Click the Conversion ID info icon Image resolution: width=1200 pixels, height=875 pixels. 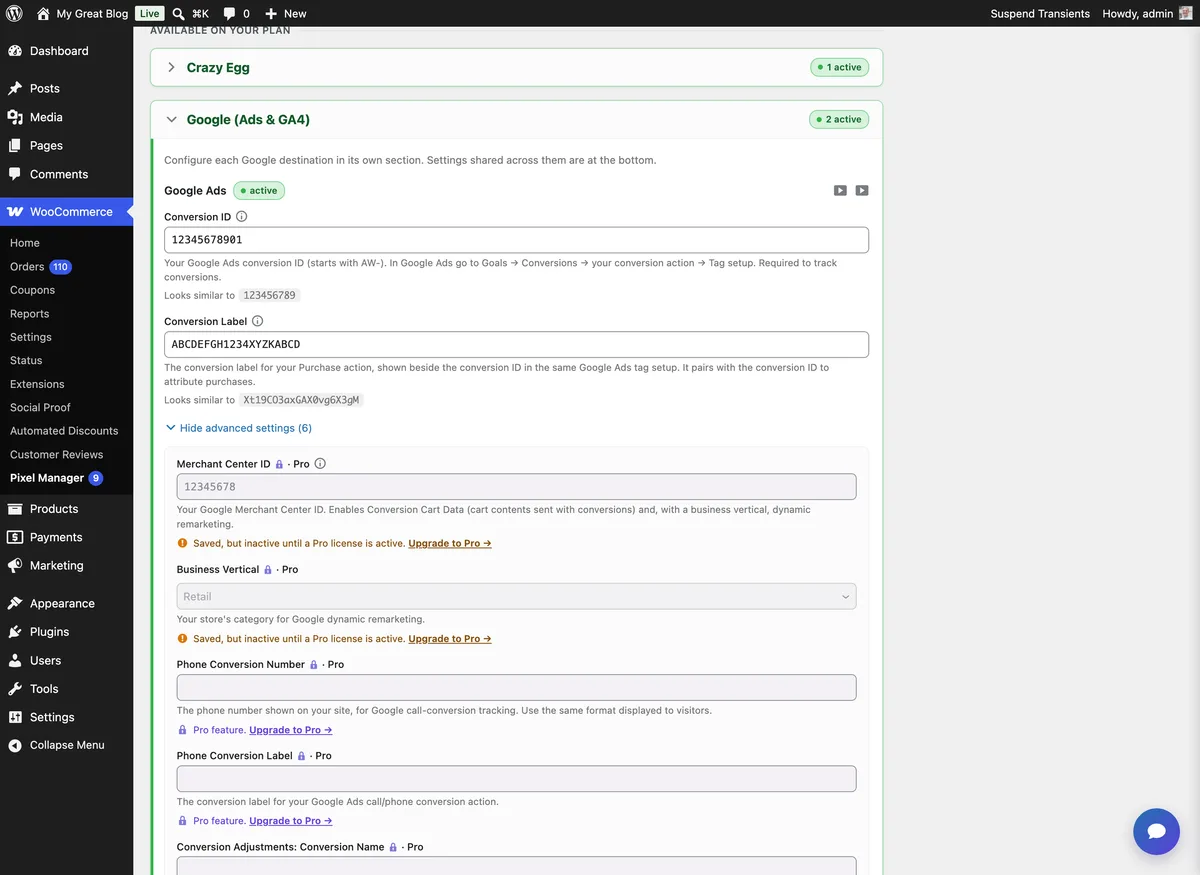[x=241, y=216]
